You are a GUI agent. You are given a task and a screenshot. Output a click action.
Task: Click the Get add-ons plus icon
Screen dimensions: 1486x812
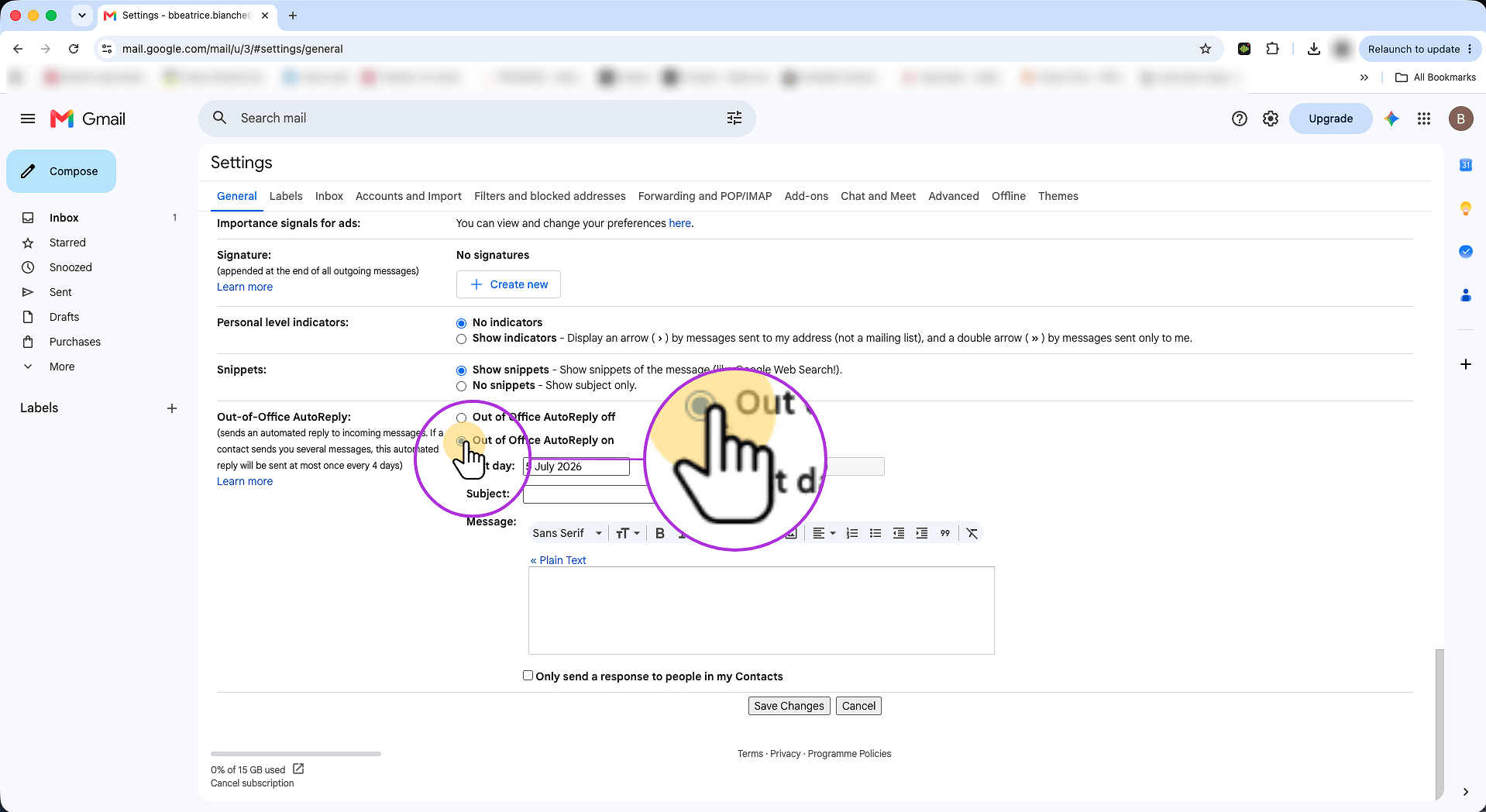click(1465, 364)
